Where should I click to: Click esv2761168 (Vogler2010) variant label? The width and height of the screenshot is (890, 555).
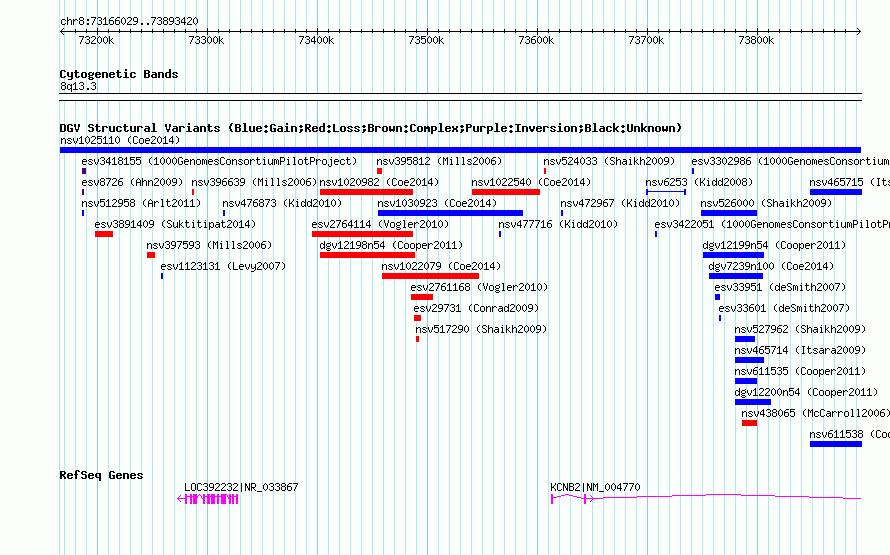(x=480, y=287)
